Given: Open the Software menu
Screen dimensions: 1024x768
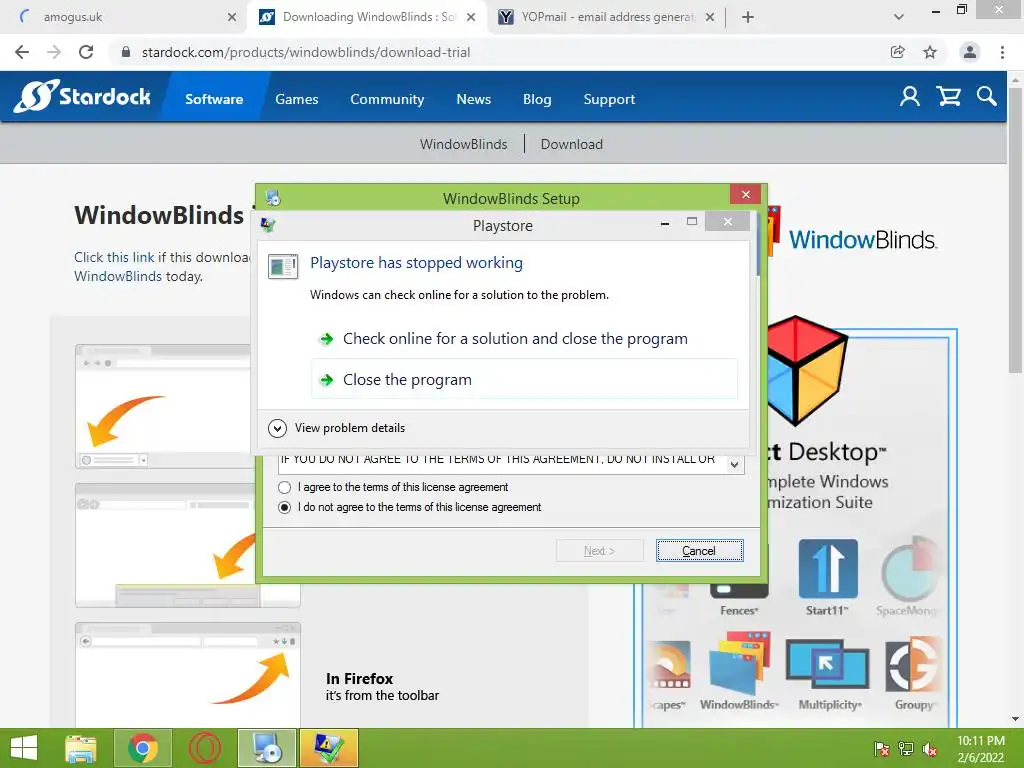Looking at the screenshot, I should coord(214,99).
